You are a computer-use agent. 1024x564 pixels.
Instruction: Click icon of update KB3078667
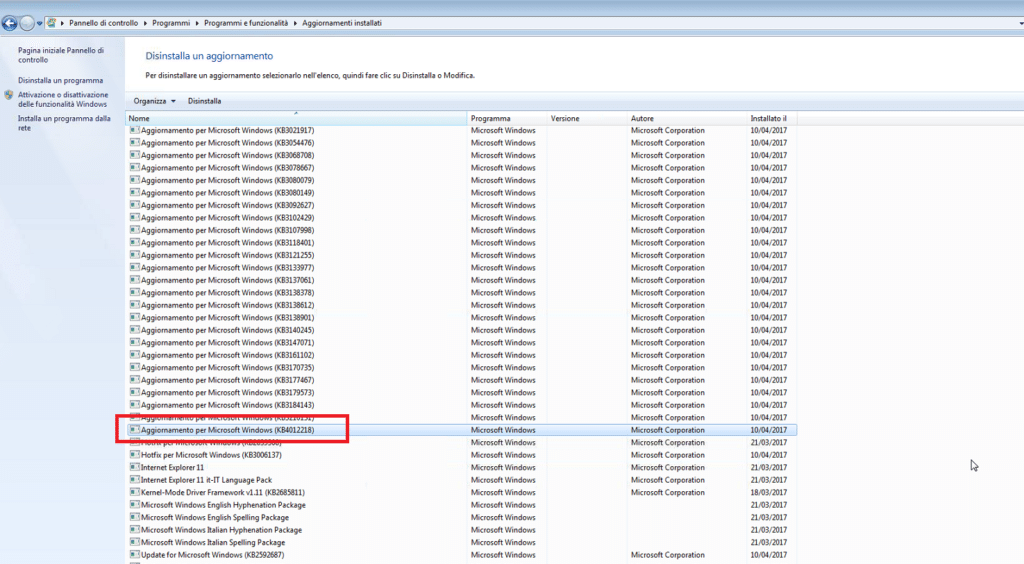coord(135,167)
